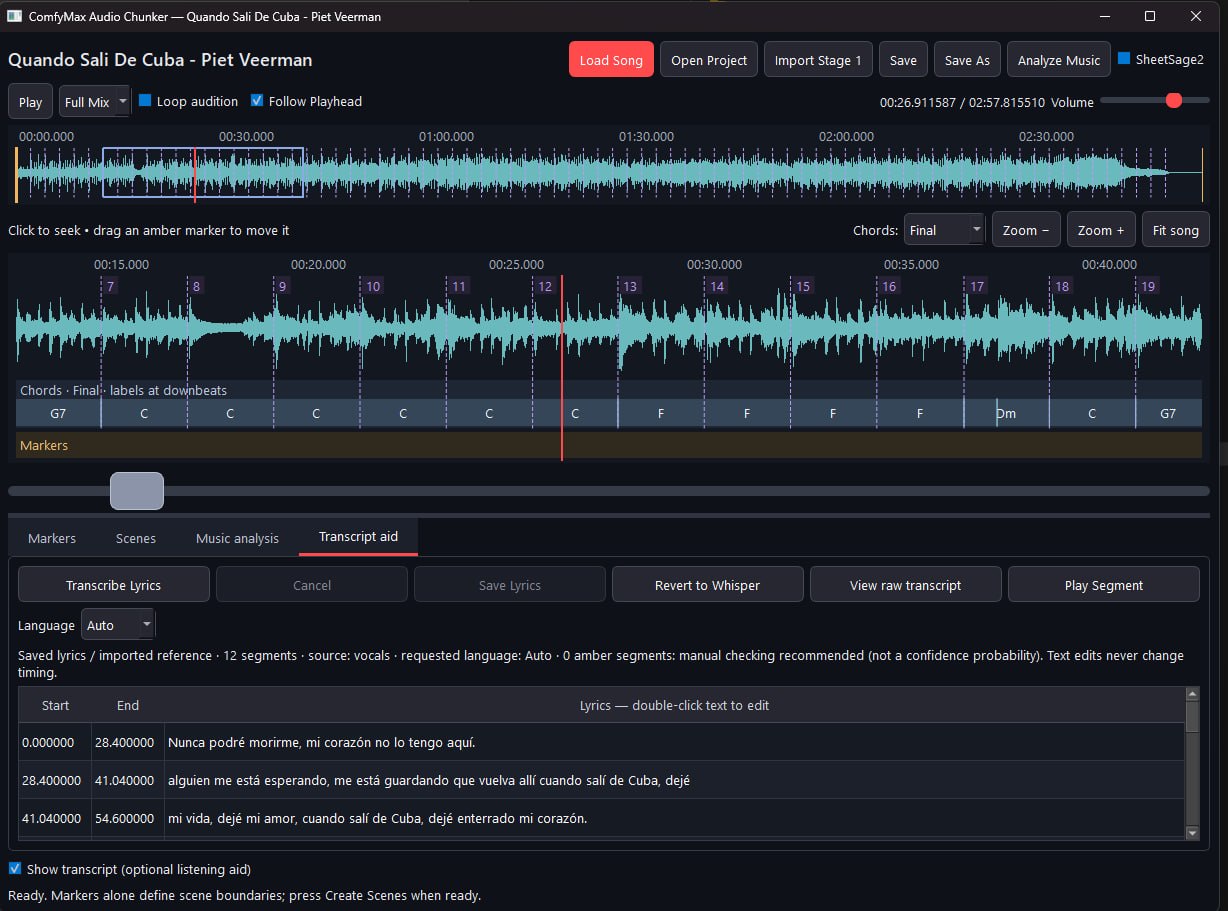Click the Dm chord cell
Image resolution: width=1228 pixels, height=911 pixels.
pos(1006,413)
